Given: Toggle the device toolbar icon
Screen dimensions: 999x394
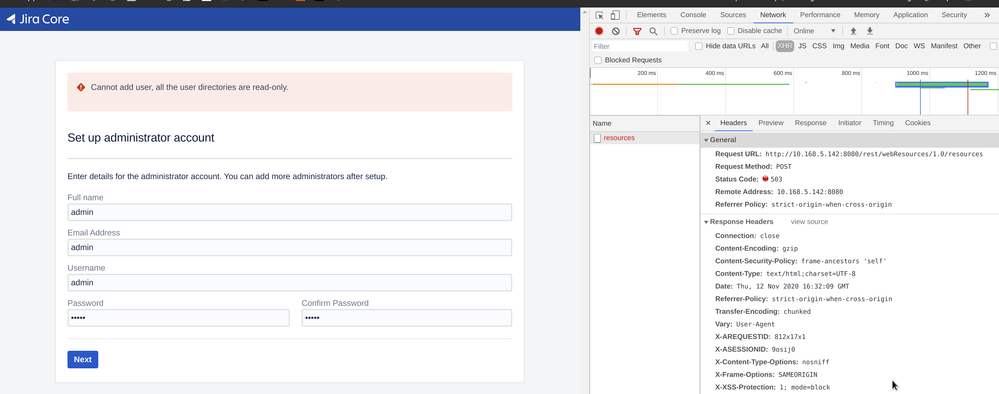Looking at the screenshot, I should click(615, 15).
